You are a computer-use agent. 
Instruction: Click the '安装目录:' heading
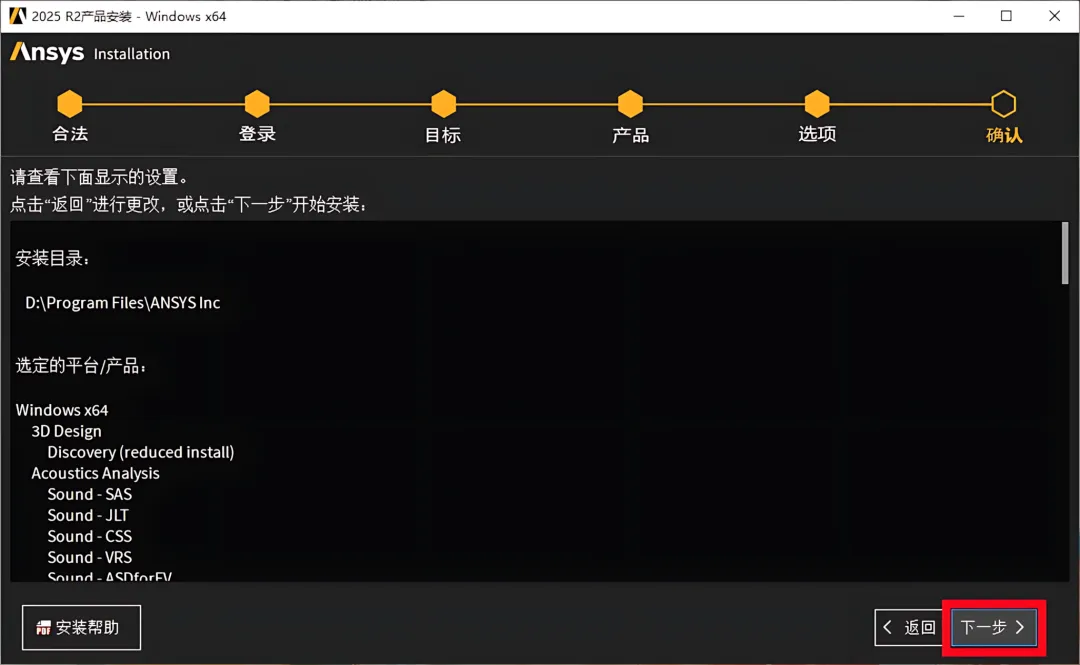click(52, 258)
